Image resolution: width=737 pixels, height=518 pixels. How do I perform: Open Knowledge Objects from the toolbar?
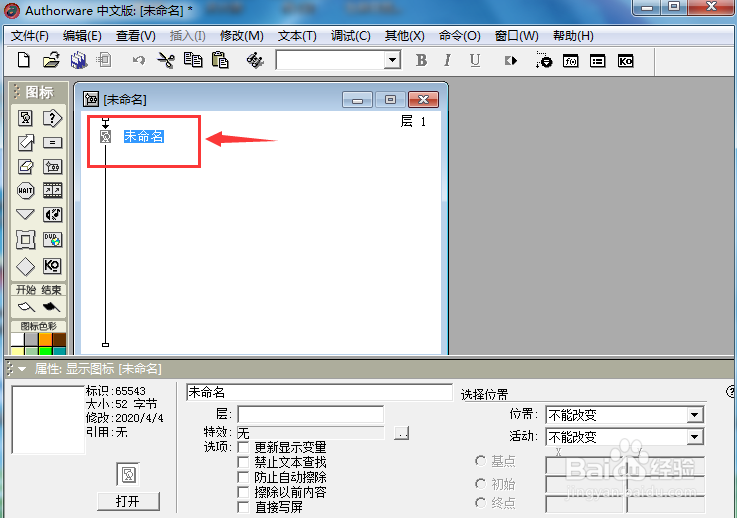[x=625, y=61]
